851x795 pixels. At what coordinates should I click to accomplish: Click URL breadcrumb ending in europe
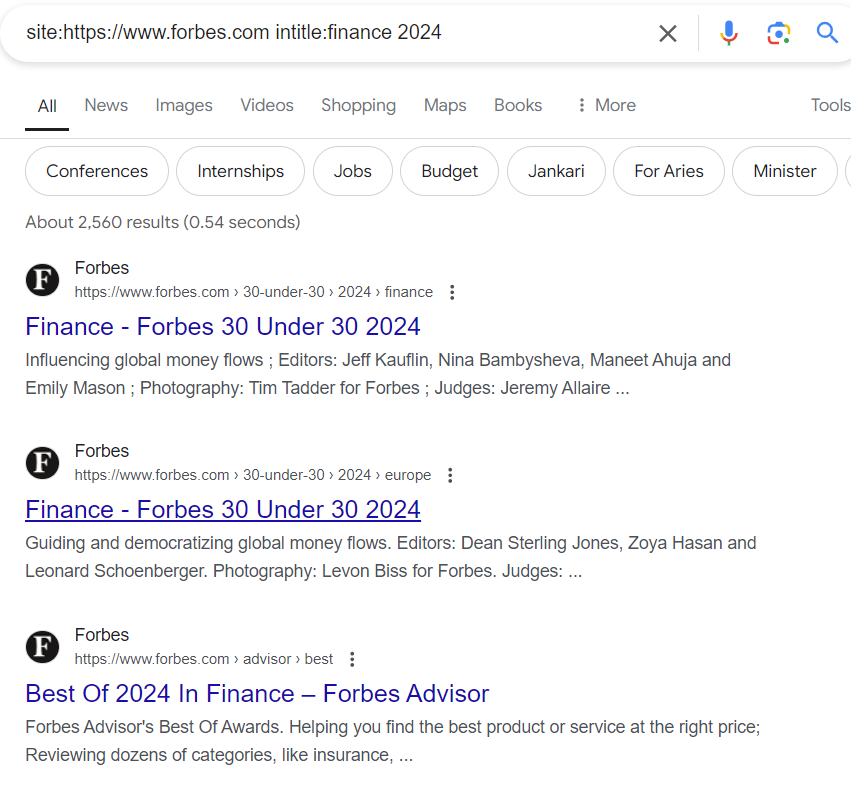pos(253,475)
